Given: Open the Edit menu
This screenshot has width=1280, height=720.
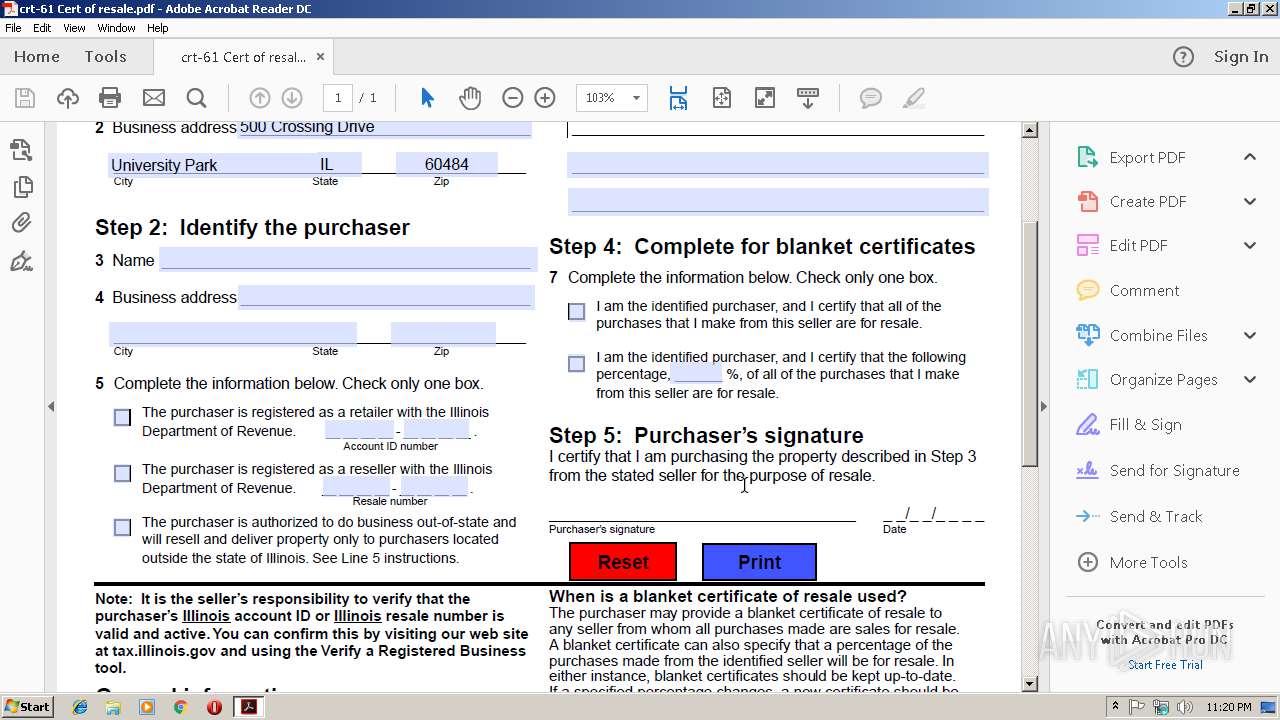Looking at the screenshot, I should 42,28.
